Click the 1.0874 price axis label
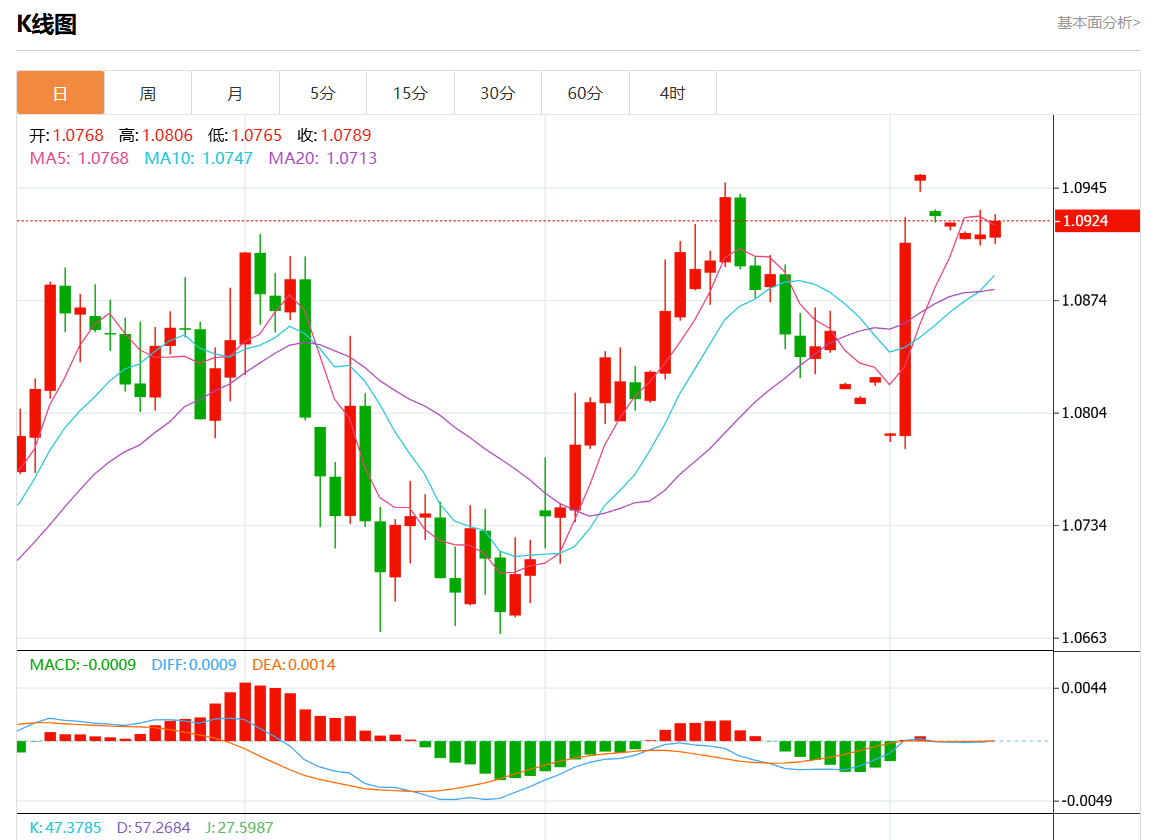This screenshot has height=840, width=1163. (x=1084, y=300)
